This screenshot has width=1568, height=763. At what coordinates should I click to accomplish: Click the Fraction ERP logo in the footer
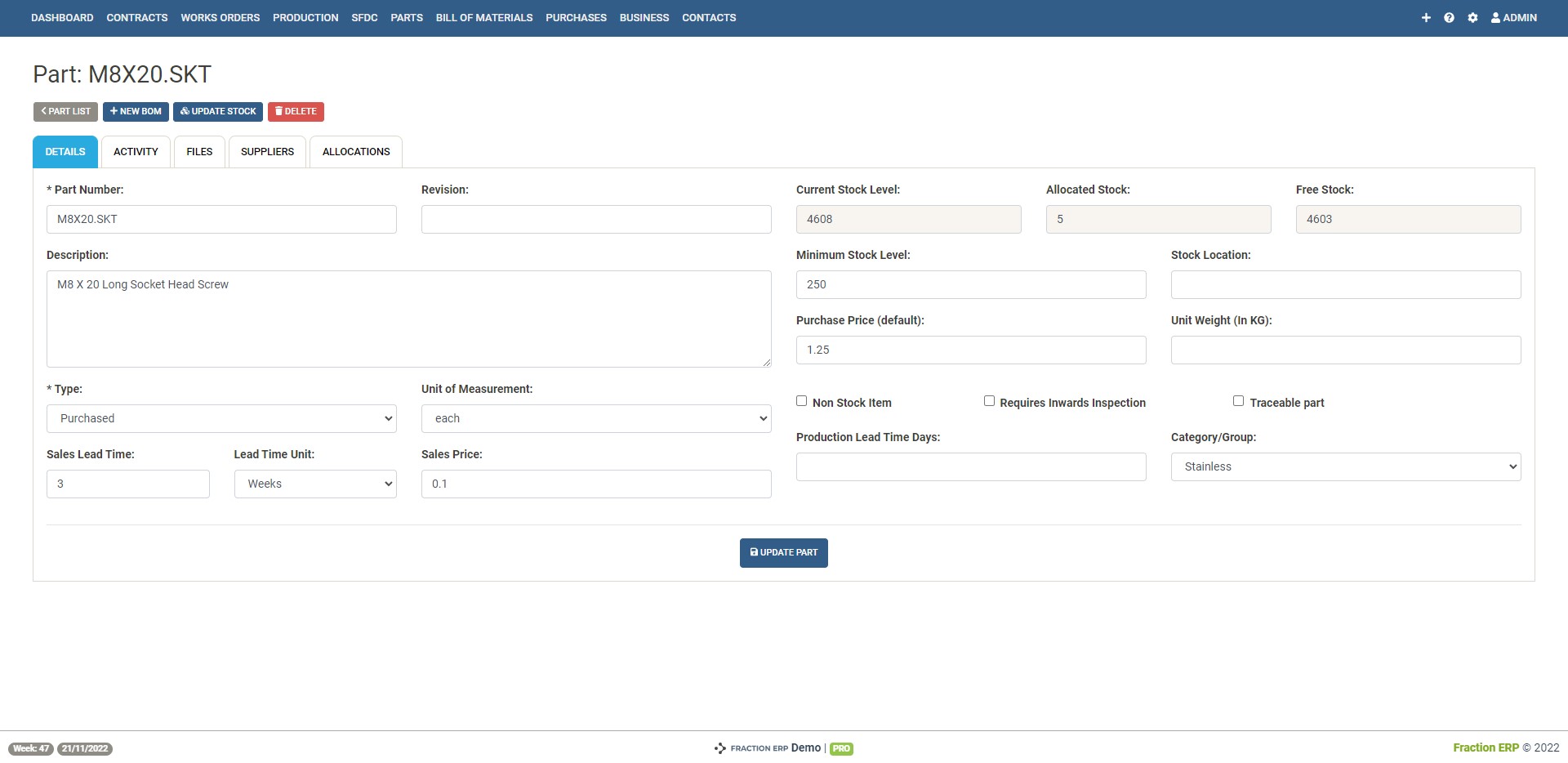pos(750,747)
